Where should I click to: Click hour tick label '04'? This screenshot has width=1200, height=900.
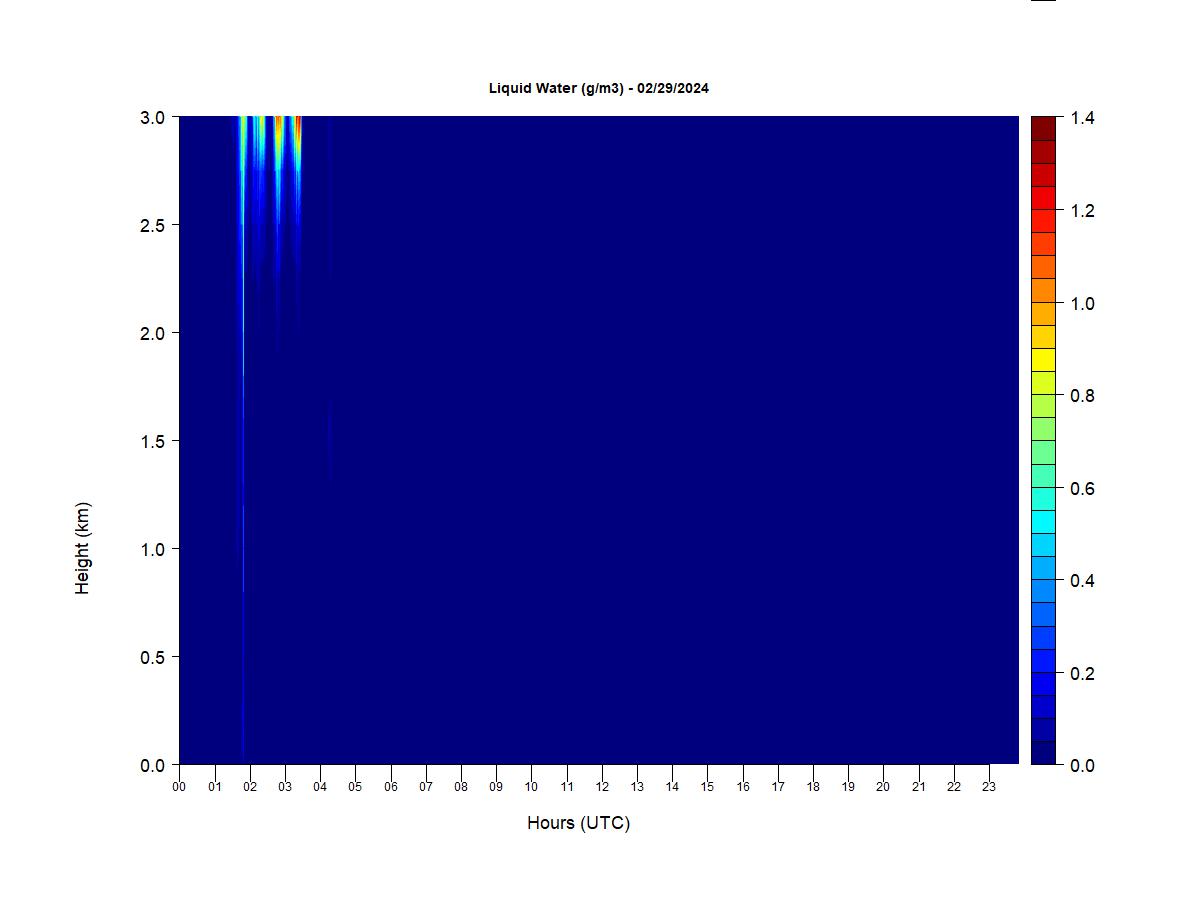pyautogui.click(x=320, y=787)
